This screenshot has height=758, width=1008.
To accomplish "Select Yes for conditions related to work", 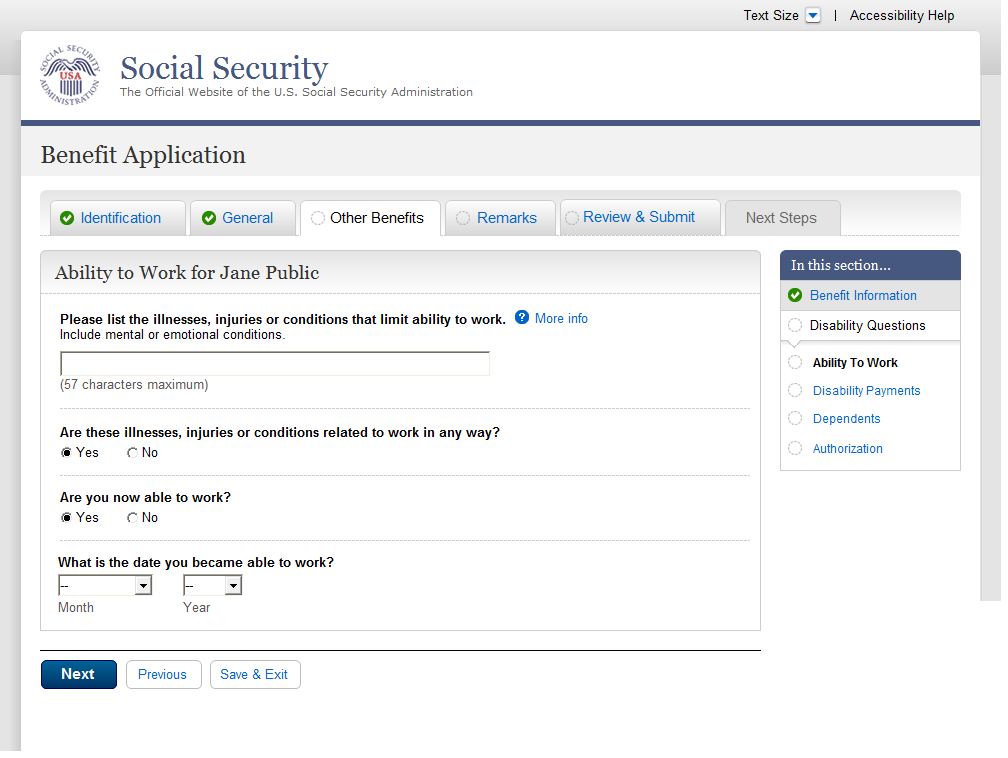I will [x=67, y=452].
